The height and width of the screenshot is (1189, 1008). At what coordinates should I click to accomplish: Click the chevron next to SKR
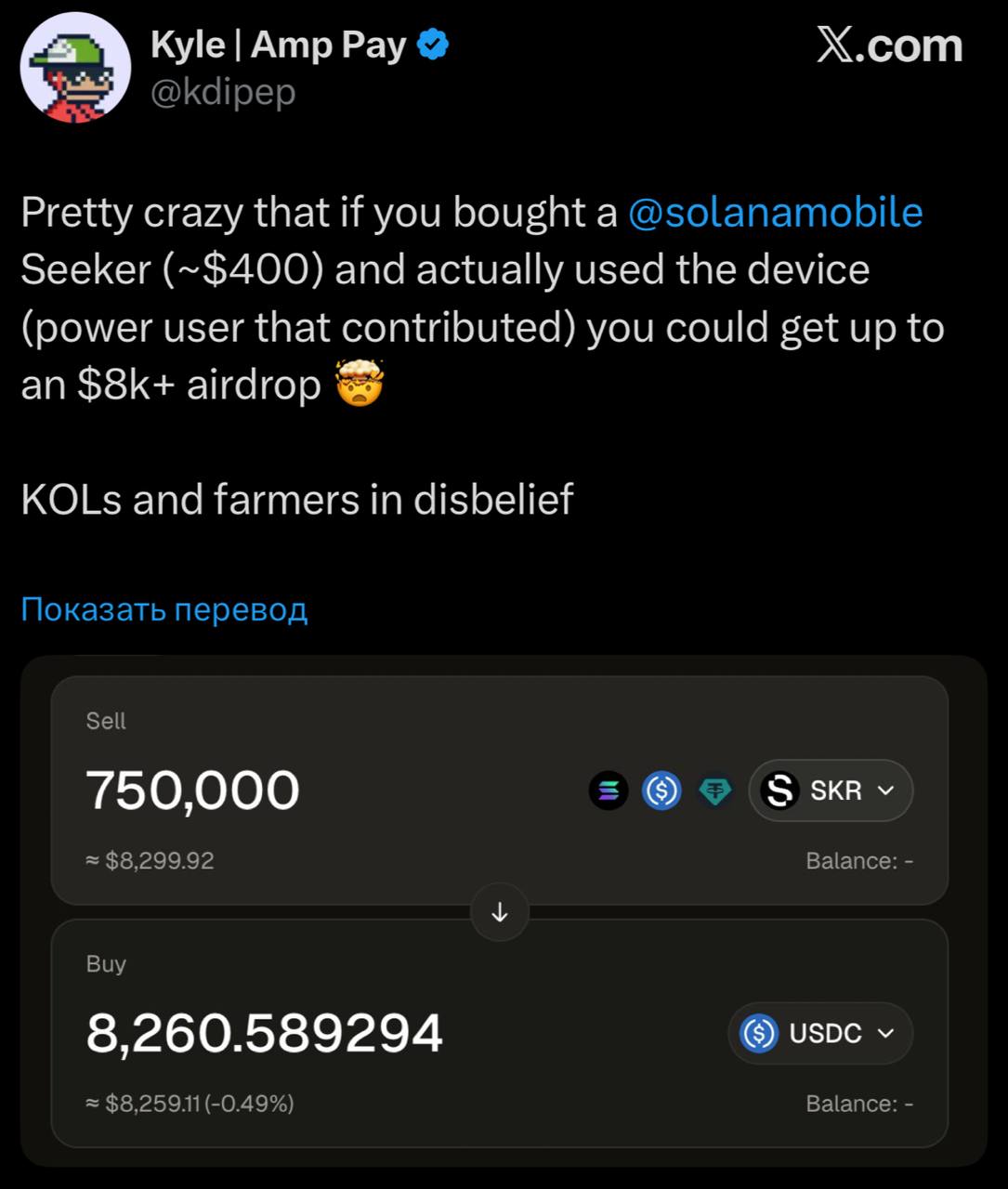(x=886, y=790)
